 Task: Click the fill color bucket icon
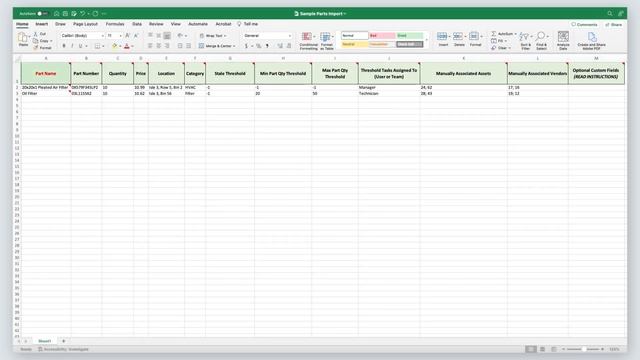114,46
